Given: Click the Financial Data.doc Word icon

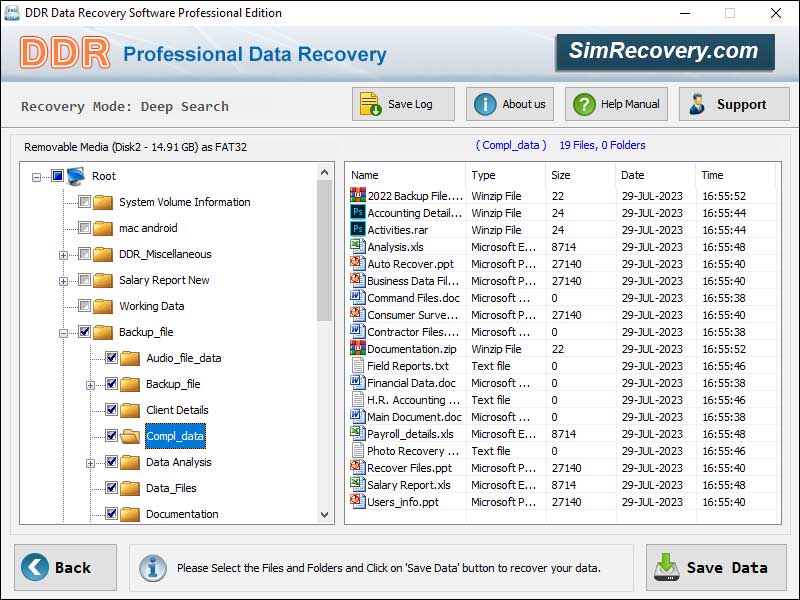Looking at the screenshot, I should click(x=358, y=382).
